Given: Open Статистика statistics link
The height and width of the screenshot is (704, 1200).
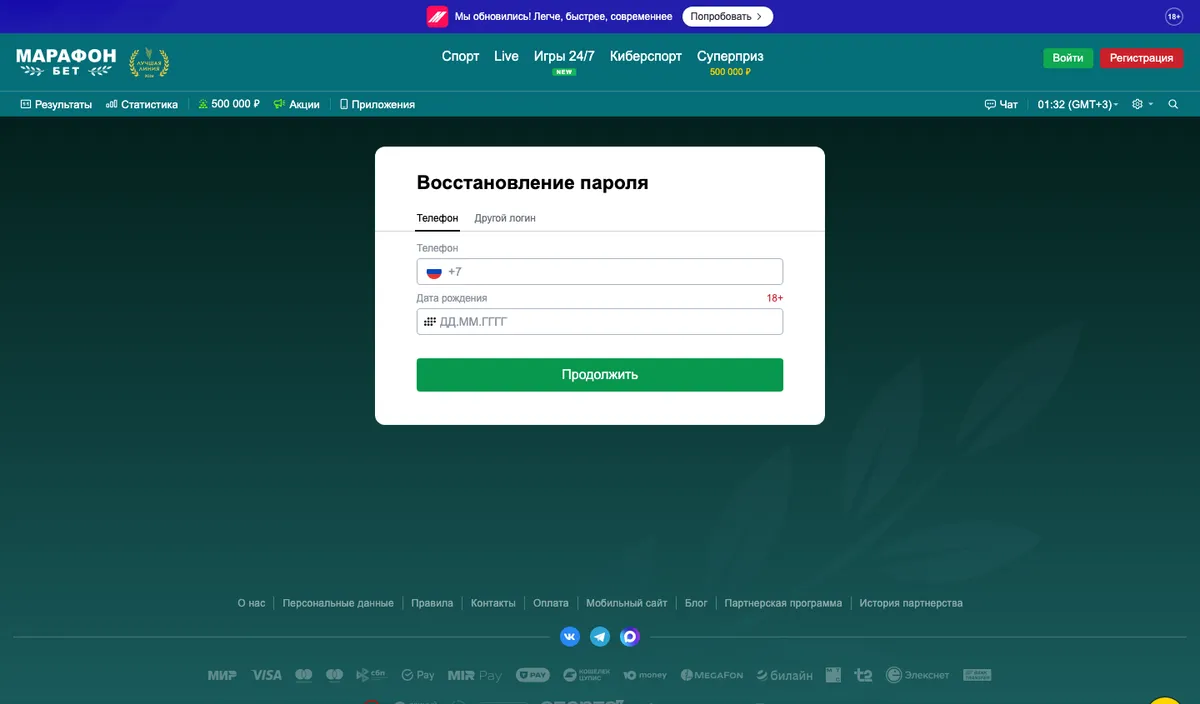Looking at the screenshot, I should [x=142, y=104].
